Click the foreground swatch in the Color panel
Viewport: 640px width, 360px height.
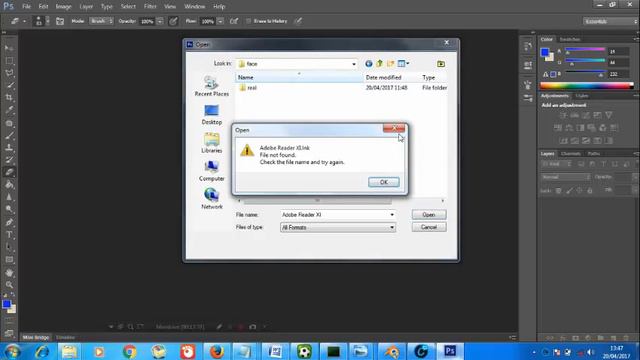(544, 52)
